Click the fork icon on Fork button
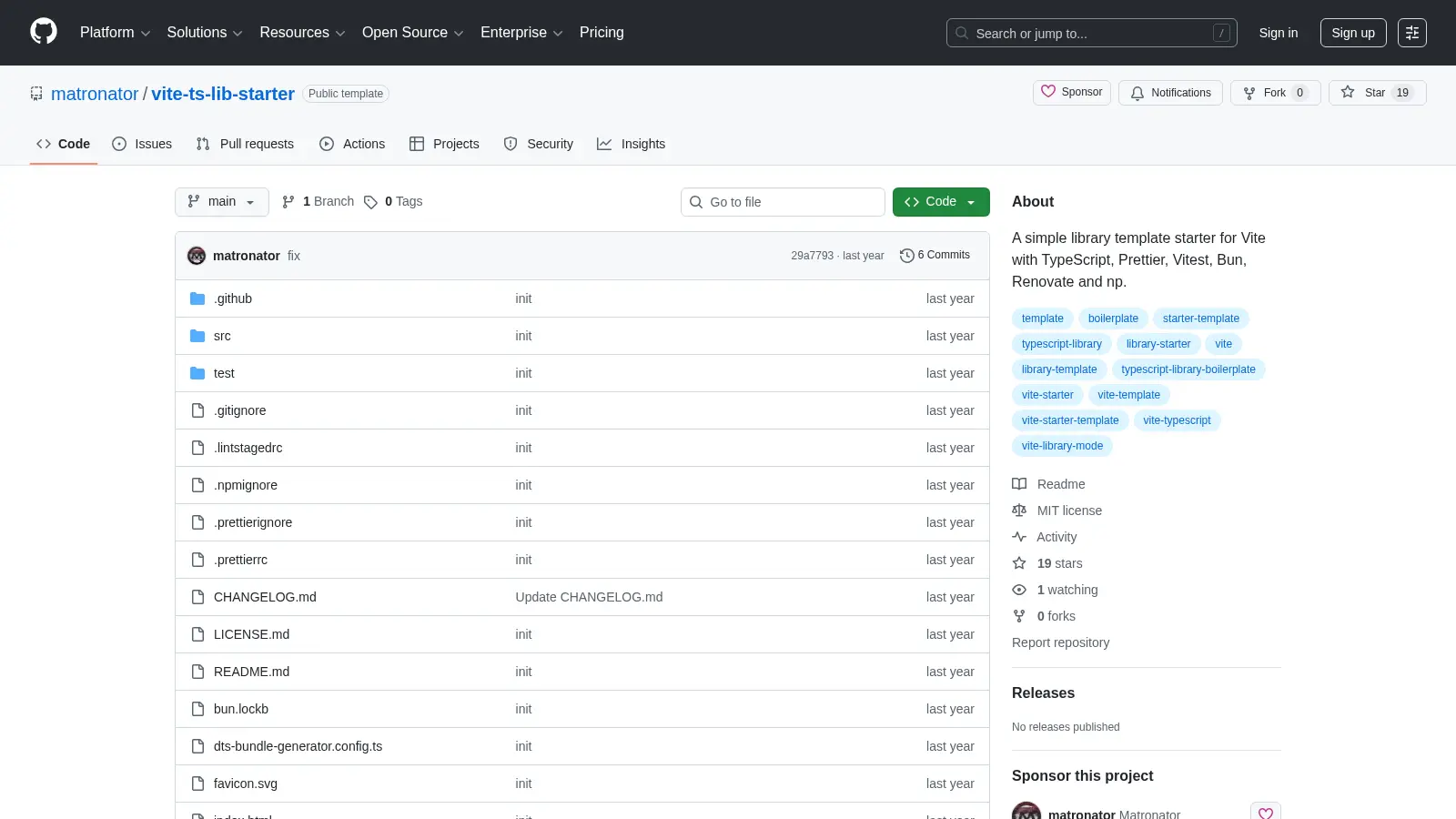1456x819 pixels. tap(1249, 93)
